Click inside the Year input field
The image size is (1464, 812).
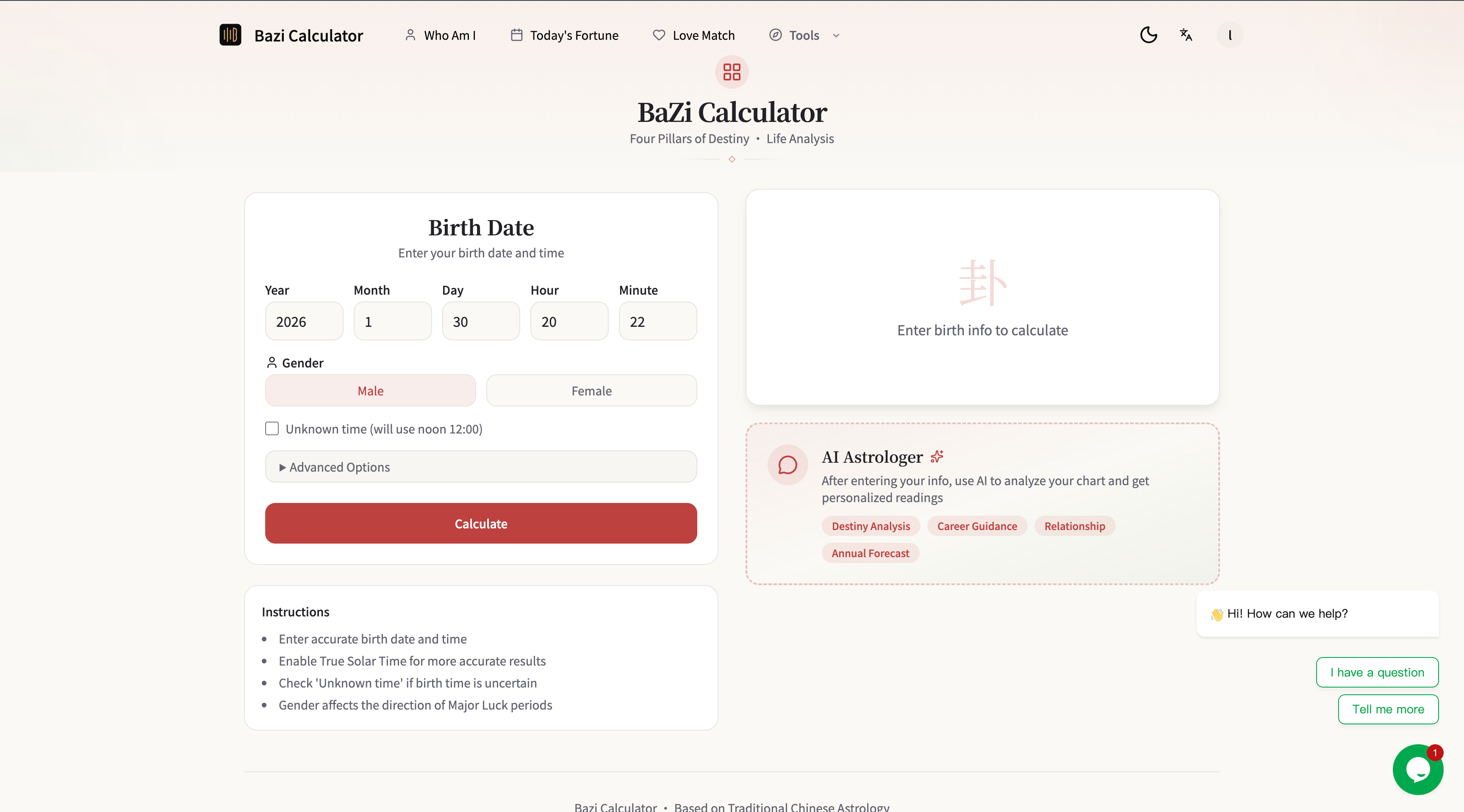tap(303, 321)
